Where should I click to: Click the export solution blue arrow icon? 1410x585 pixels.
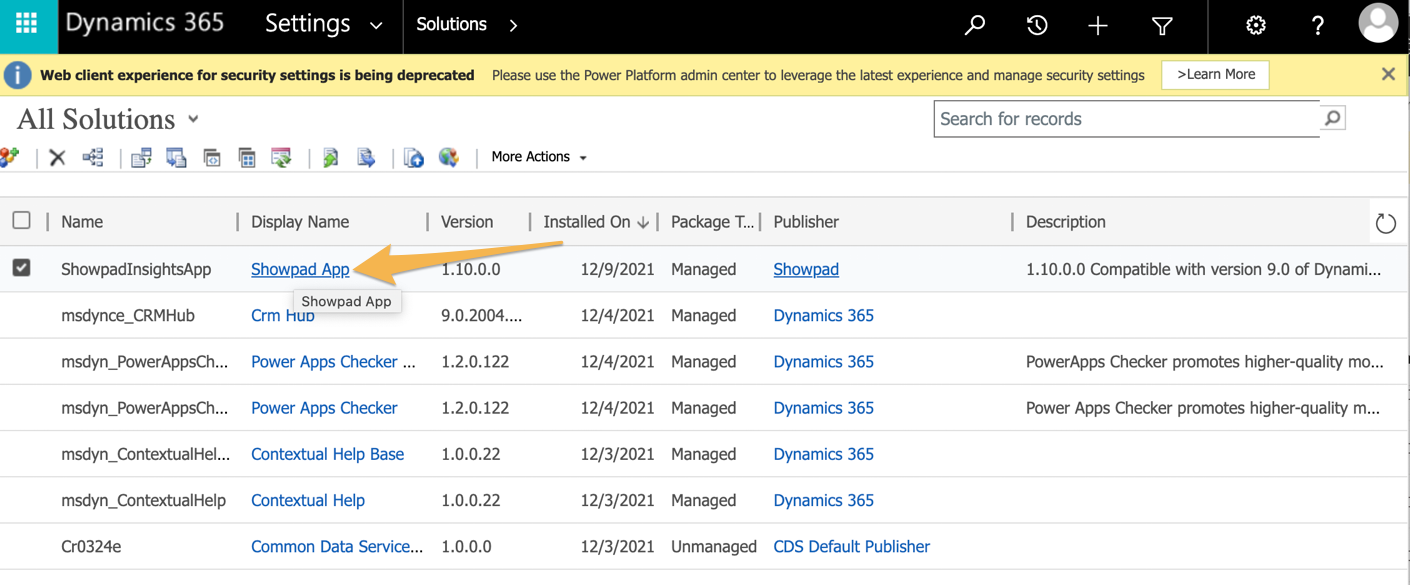click(366, 157)
